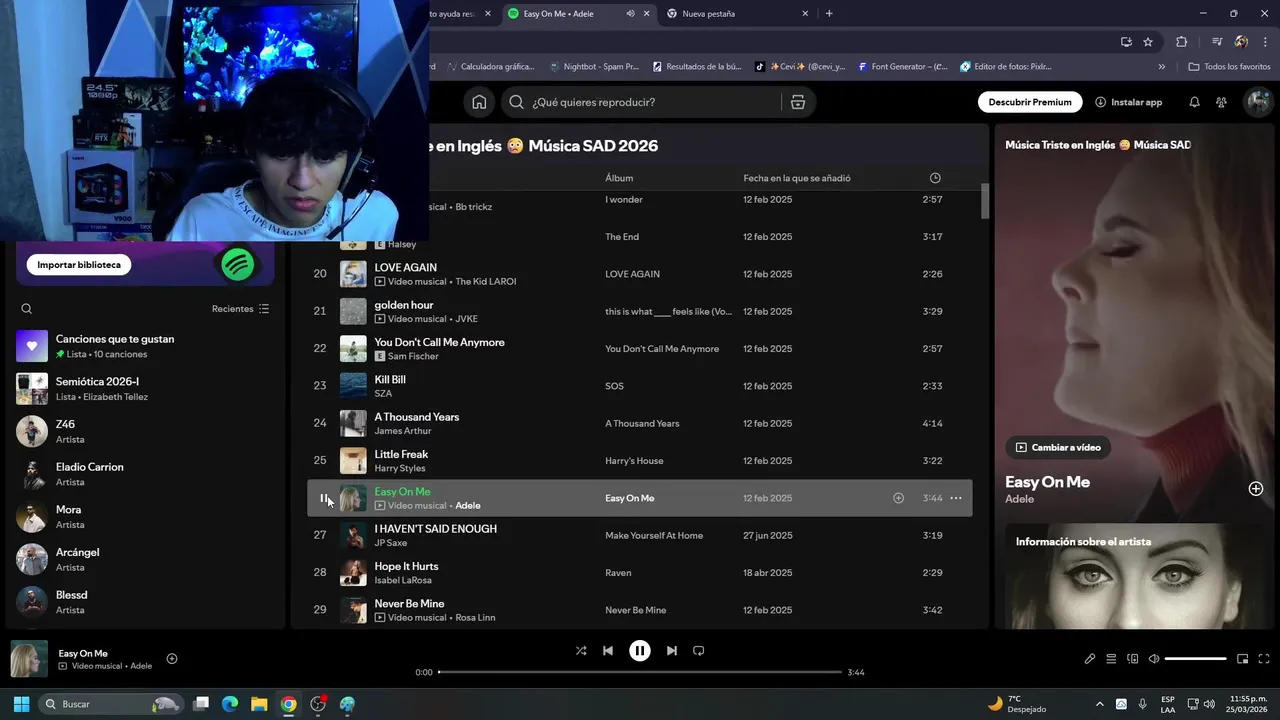The width and height of the screenshot is (1280, 720).
Task: Seek on the song progress bar
Action: [x=640, y=672]
